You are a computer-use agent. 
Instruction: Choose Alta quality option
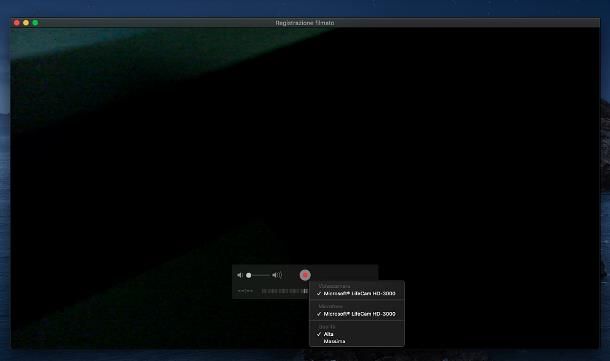pos(357,334)
